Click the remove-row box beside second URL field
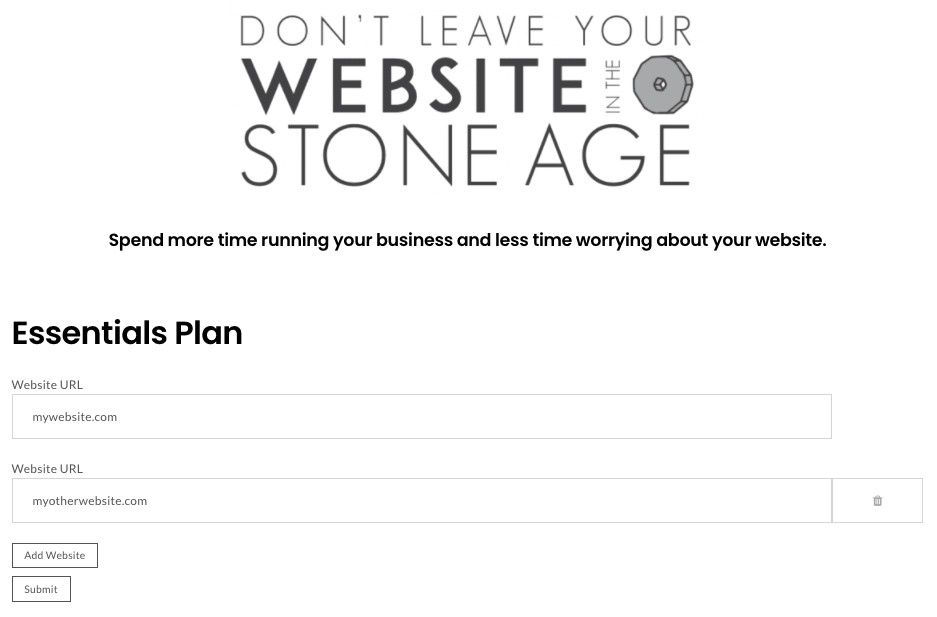The width and height of the screenshot is (937, 617). 877,501
